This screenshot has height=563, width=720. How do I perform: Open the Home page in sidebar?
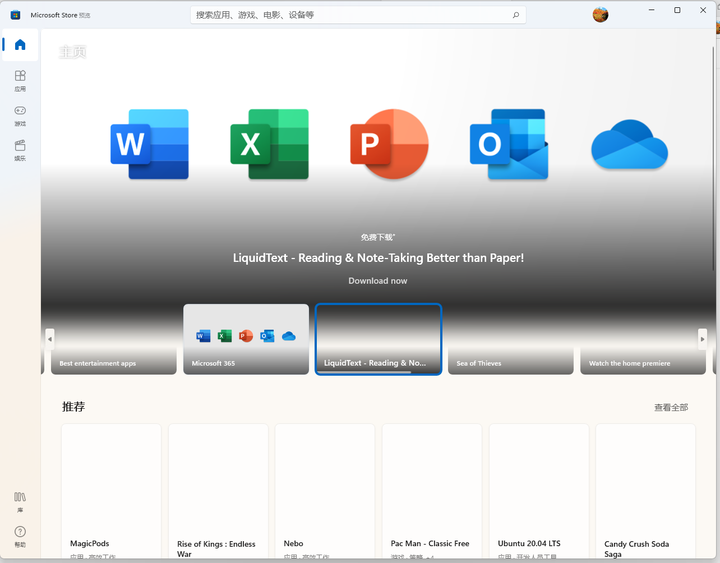[20, 45]
